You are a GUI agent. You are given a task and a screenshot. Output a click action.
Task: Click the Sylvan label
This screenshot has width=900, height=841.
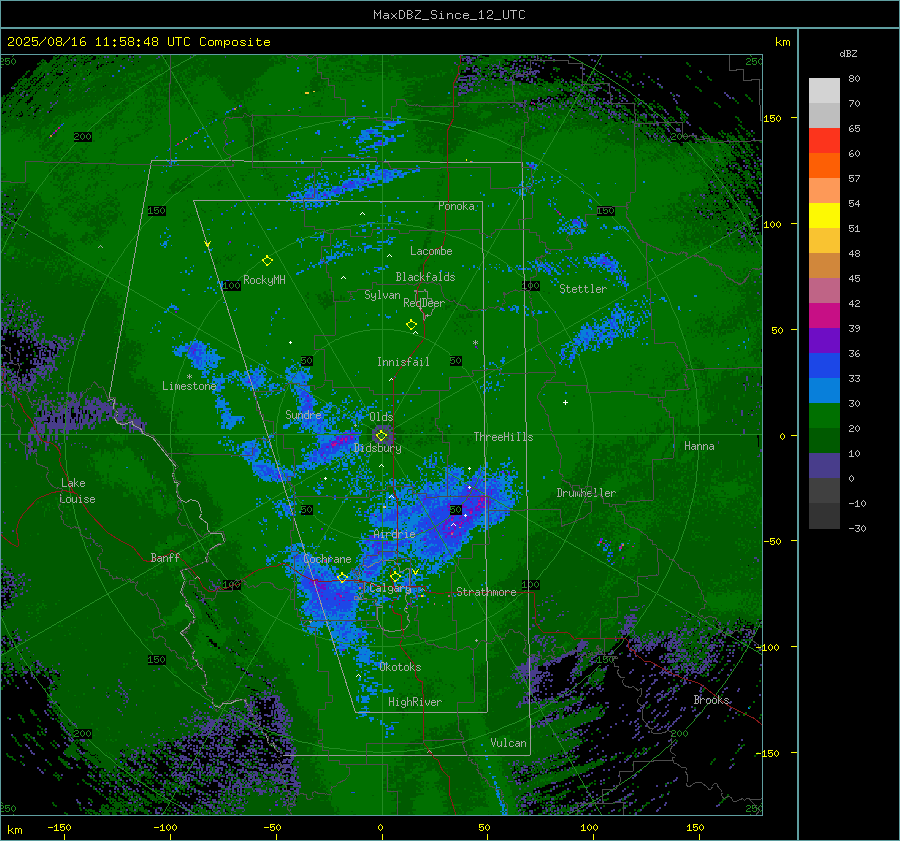tap(382, 295)
